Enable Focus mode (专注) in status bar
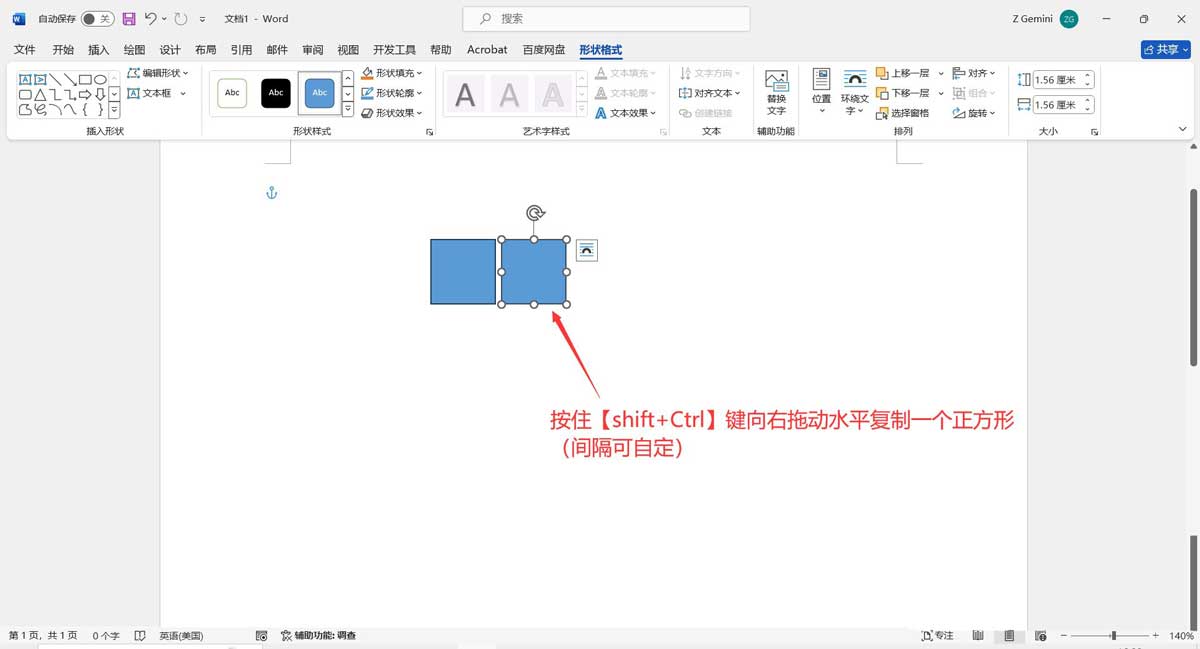This screenshot has width=1200, height=649. (938, 635)
